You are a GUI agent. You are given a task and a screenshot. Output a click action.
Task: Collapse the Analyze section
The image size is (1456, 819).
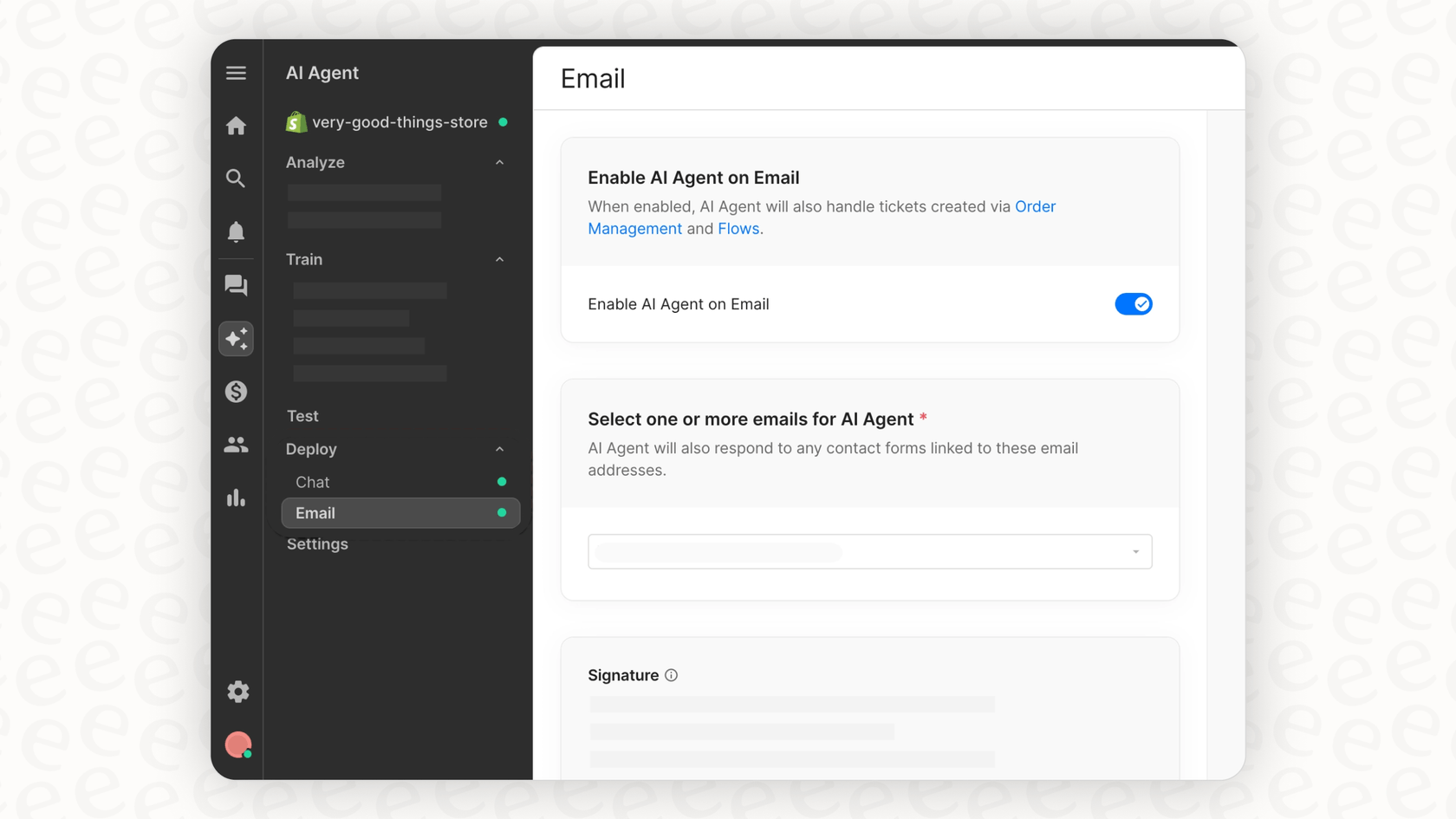point(499,162)
